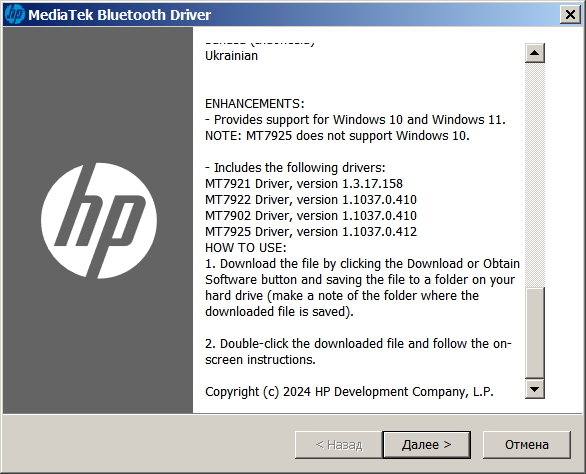This screenshot has width=586, height=474.
Task: Click the scroll down arrow of the text box
Action: click(x=534, y=389)
